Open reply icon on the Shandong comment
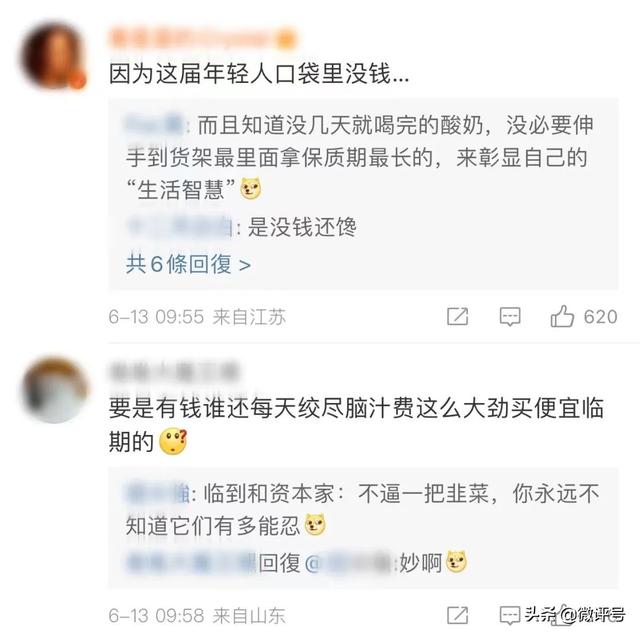The image size is (640, 637). coord(510,615)
